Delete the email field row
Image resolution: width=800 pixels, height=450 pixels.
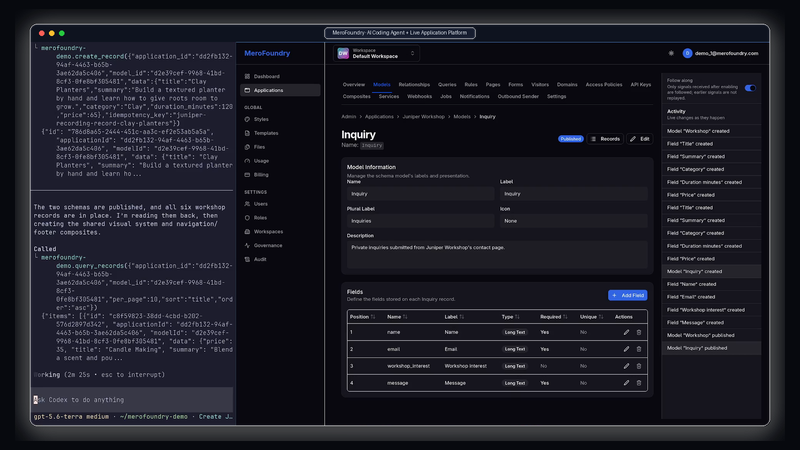point(639,349)
